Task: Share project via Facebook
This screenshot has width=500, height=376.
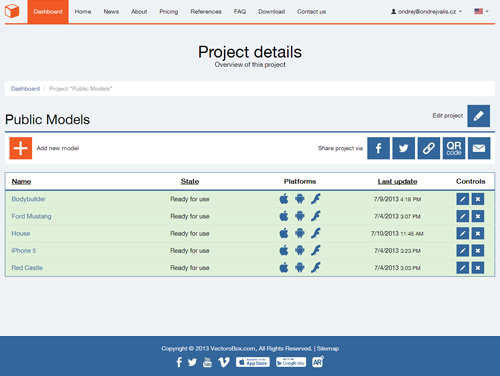Action: pos(378,148)
